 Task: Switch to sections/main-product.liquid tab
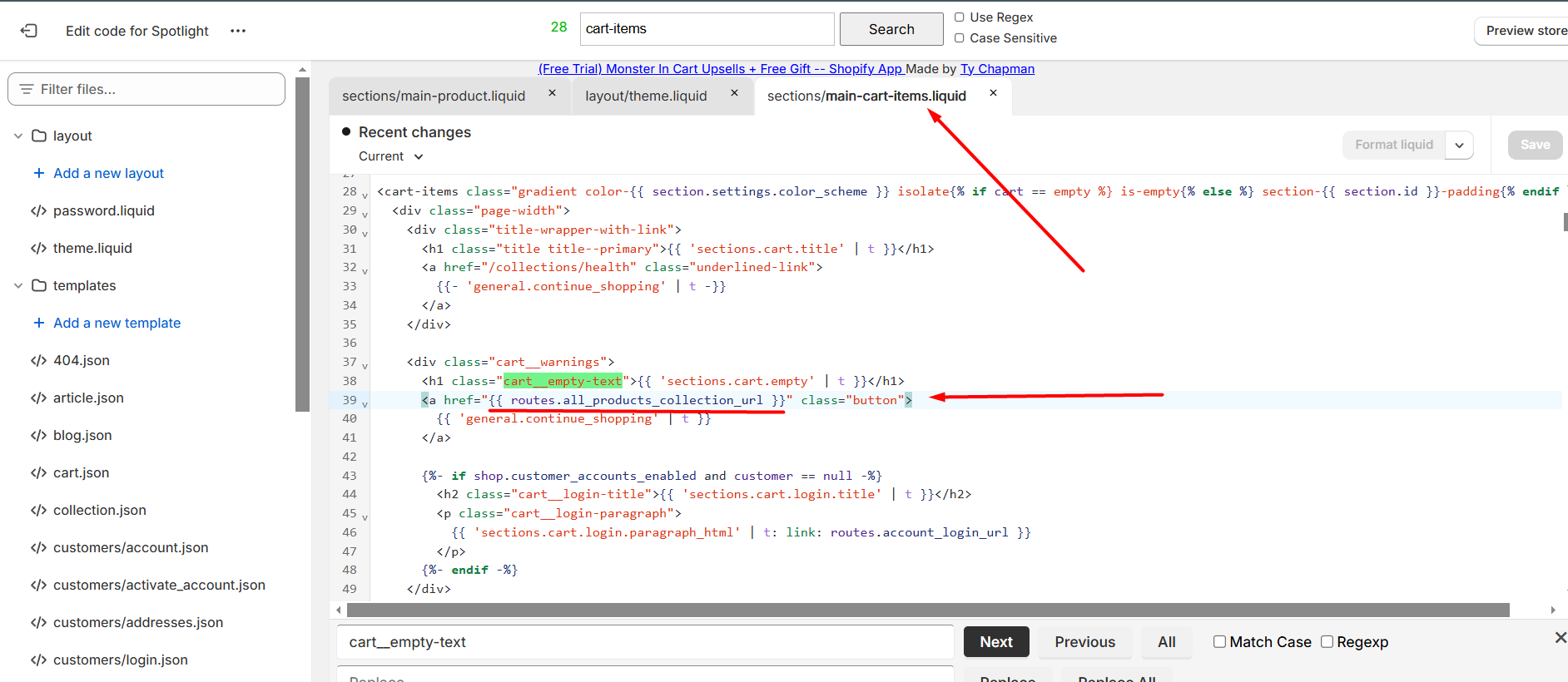coord(434,96)
